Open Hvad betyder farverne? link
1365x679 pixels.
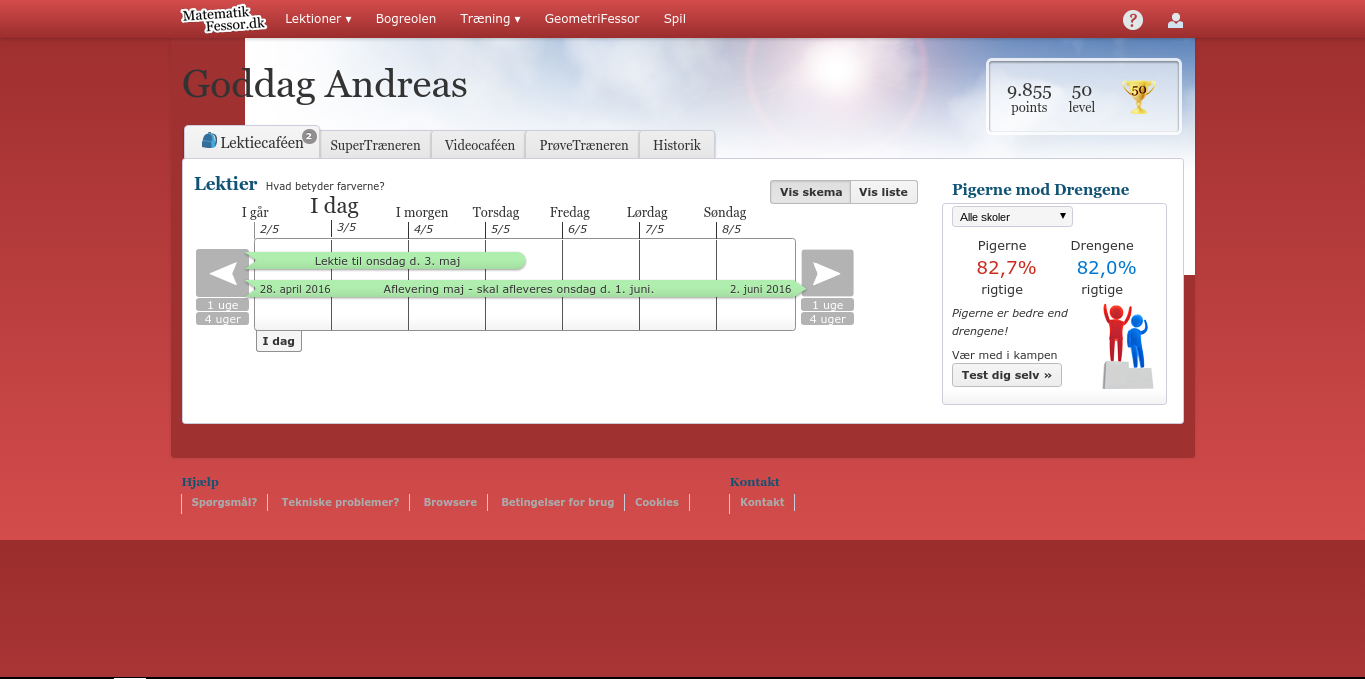(x=325, y=186)
